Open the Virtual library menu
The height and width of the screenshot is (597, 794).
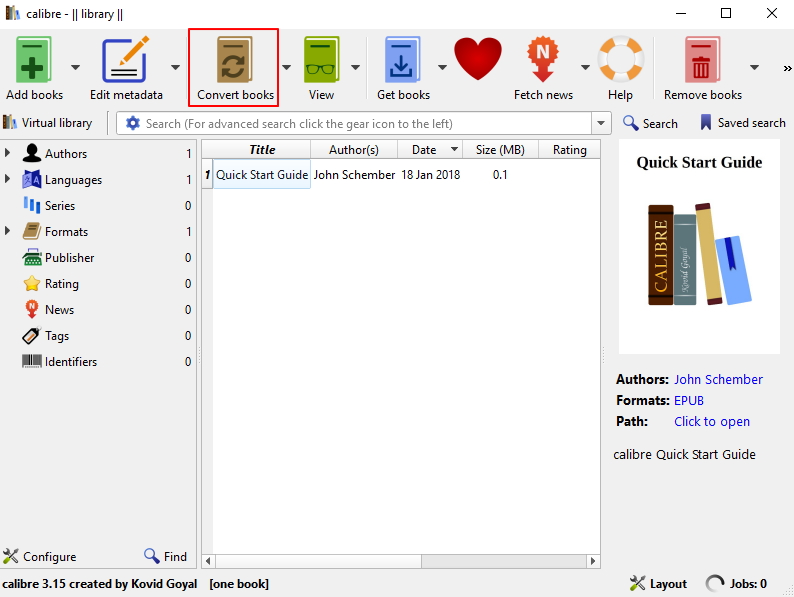point(48,123)
